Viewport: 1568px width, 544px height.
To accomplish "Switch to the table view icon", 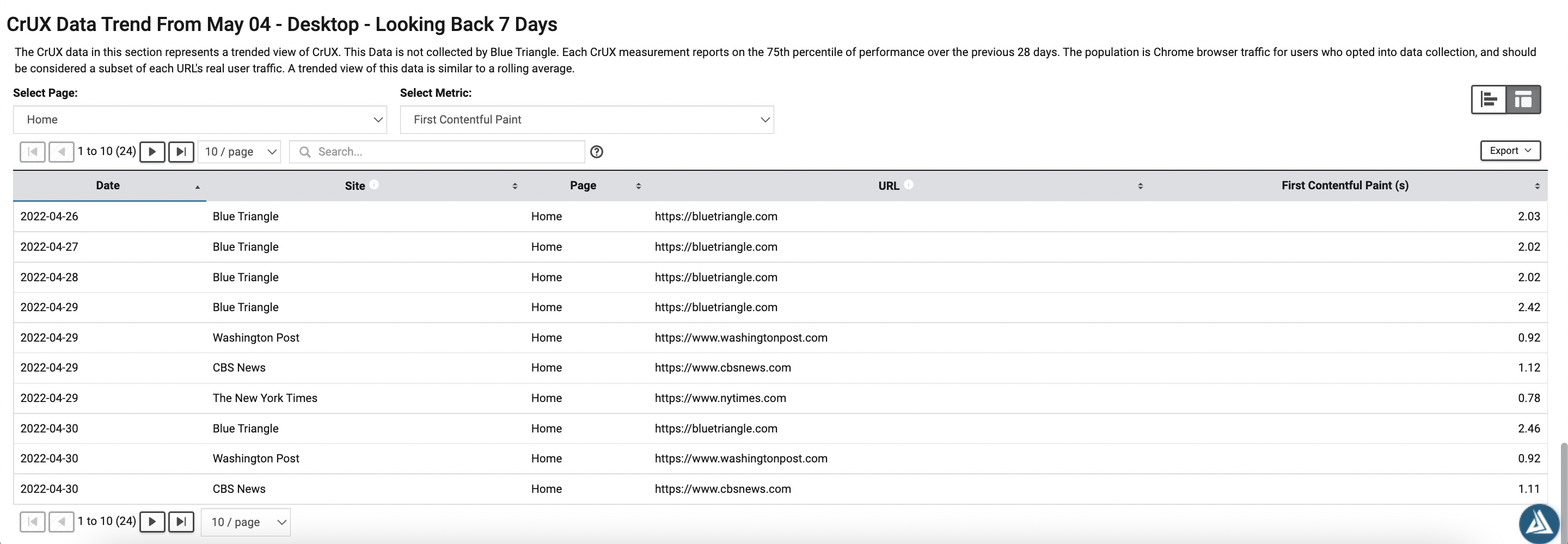I will [1523, 99].
